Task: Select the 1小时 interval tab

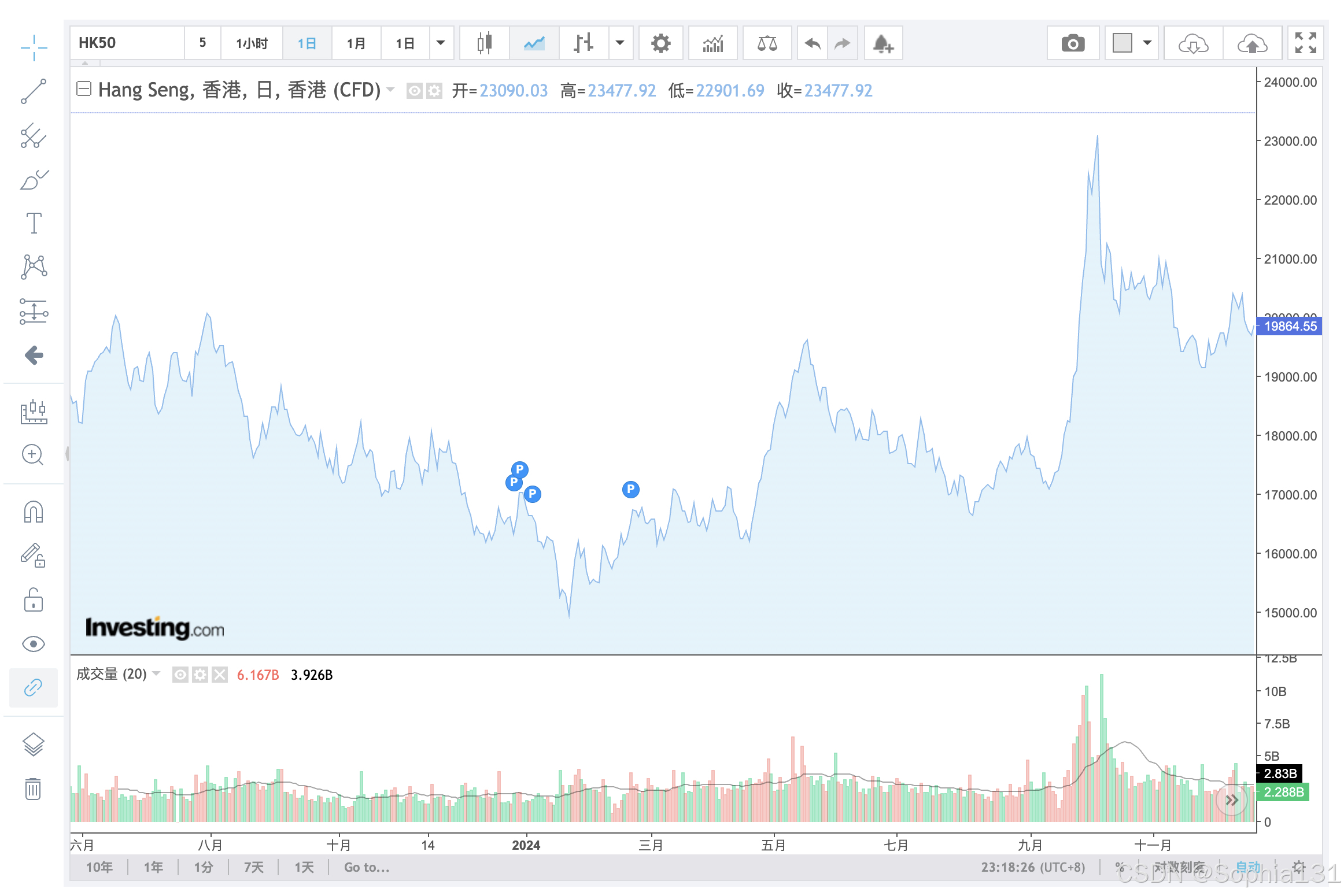Action: [252, 43]
